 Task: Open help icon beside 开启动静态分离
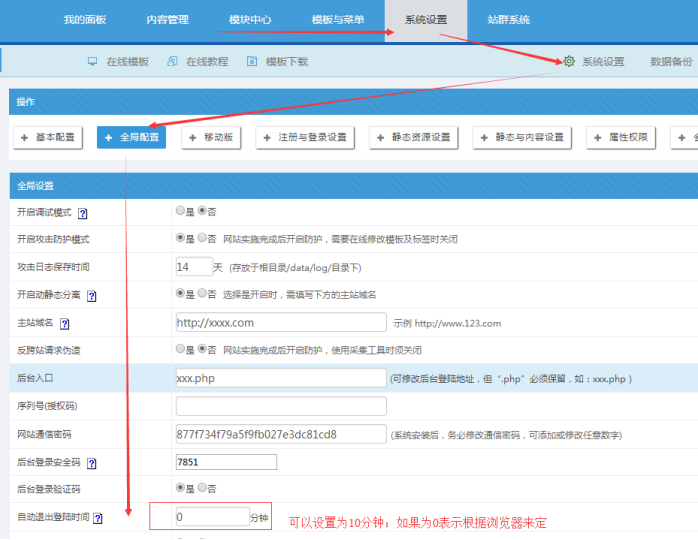click(91, 296)
